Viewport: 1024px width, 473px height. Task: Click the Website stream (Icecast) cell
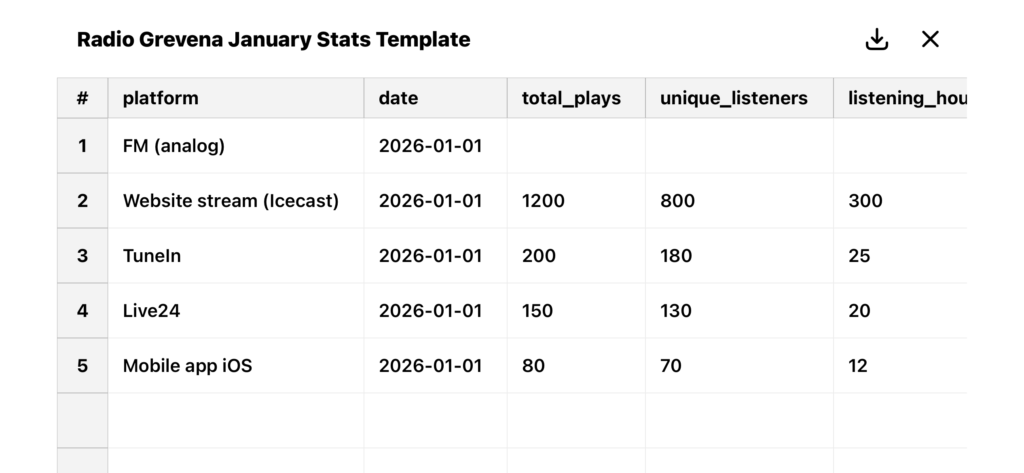(236, 201)
